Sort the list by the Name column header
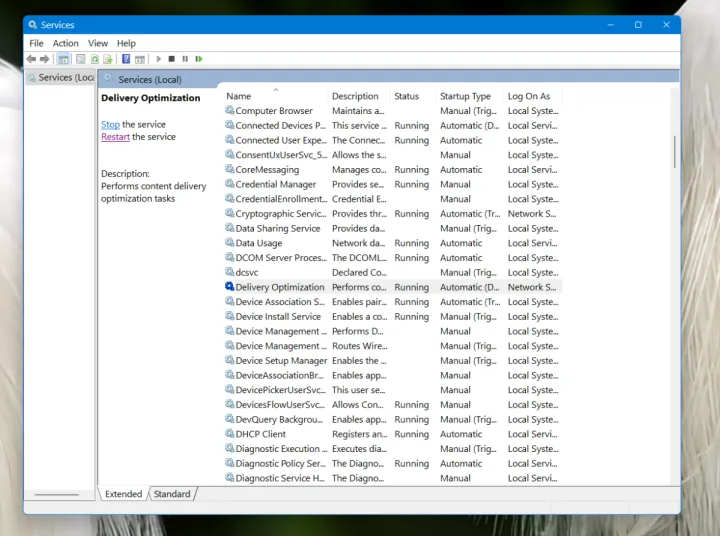 [239, 96]
